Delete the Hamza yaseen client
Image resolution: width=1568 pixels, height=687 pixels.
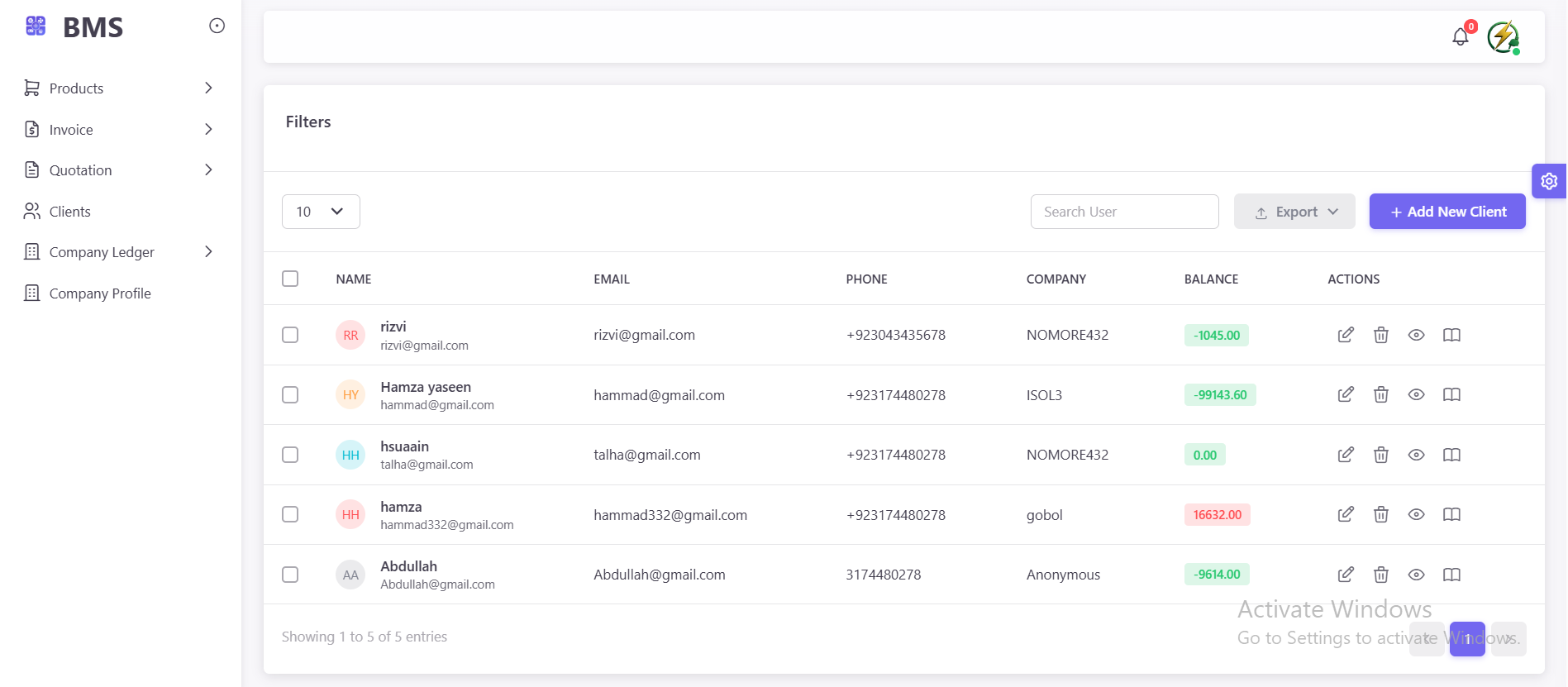point(1380,395)
